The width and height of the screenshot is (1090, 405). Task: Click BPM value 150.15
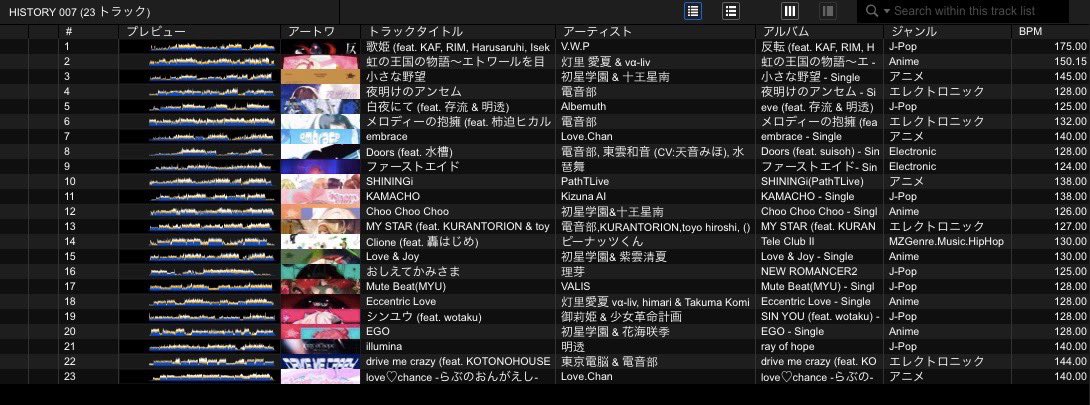click(x=1070, y=62)
